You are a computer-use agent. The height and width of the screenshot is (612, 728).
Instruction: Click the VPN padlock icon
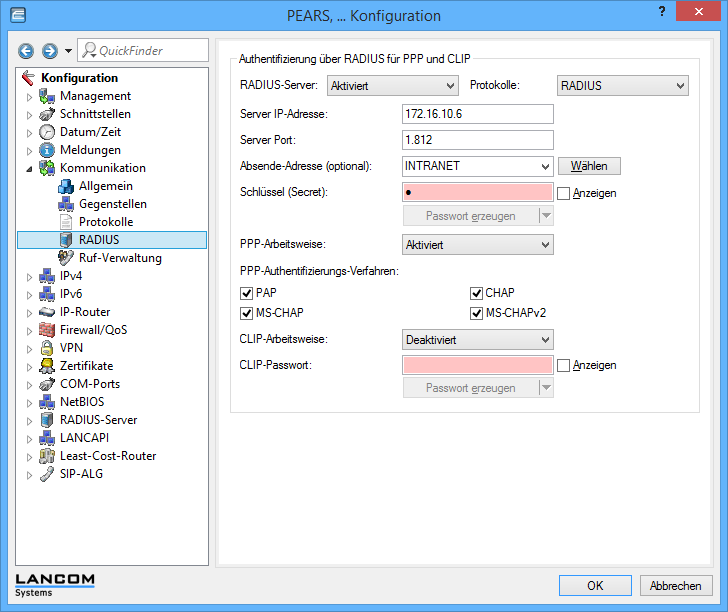pos(47,348)
